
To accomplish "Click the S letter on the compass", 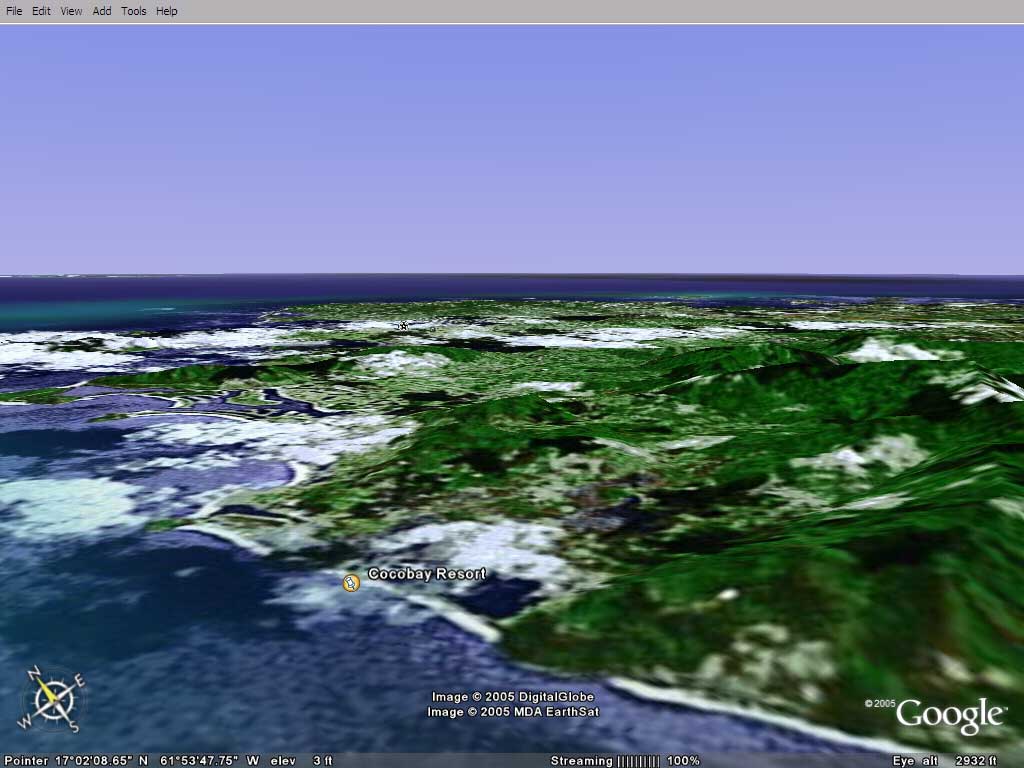I will [x=74, y=725].
